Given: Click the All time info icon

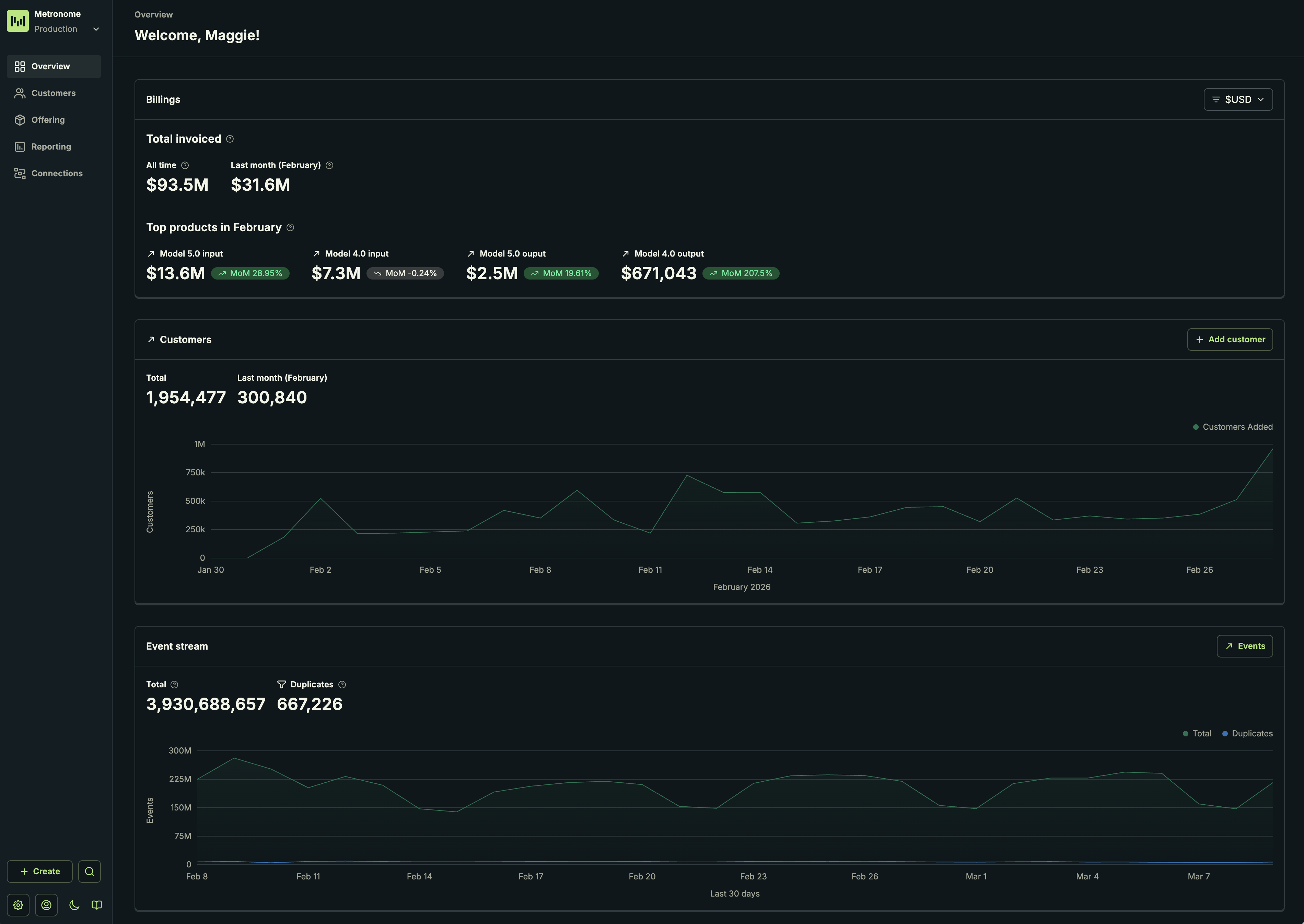Looking at the screenshot, I should [x=185, y=166].
